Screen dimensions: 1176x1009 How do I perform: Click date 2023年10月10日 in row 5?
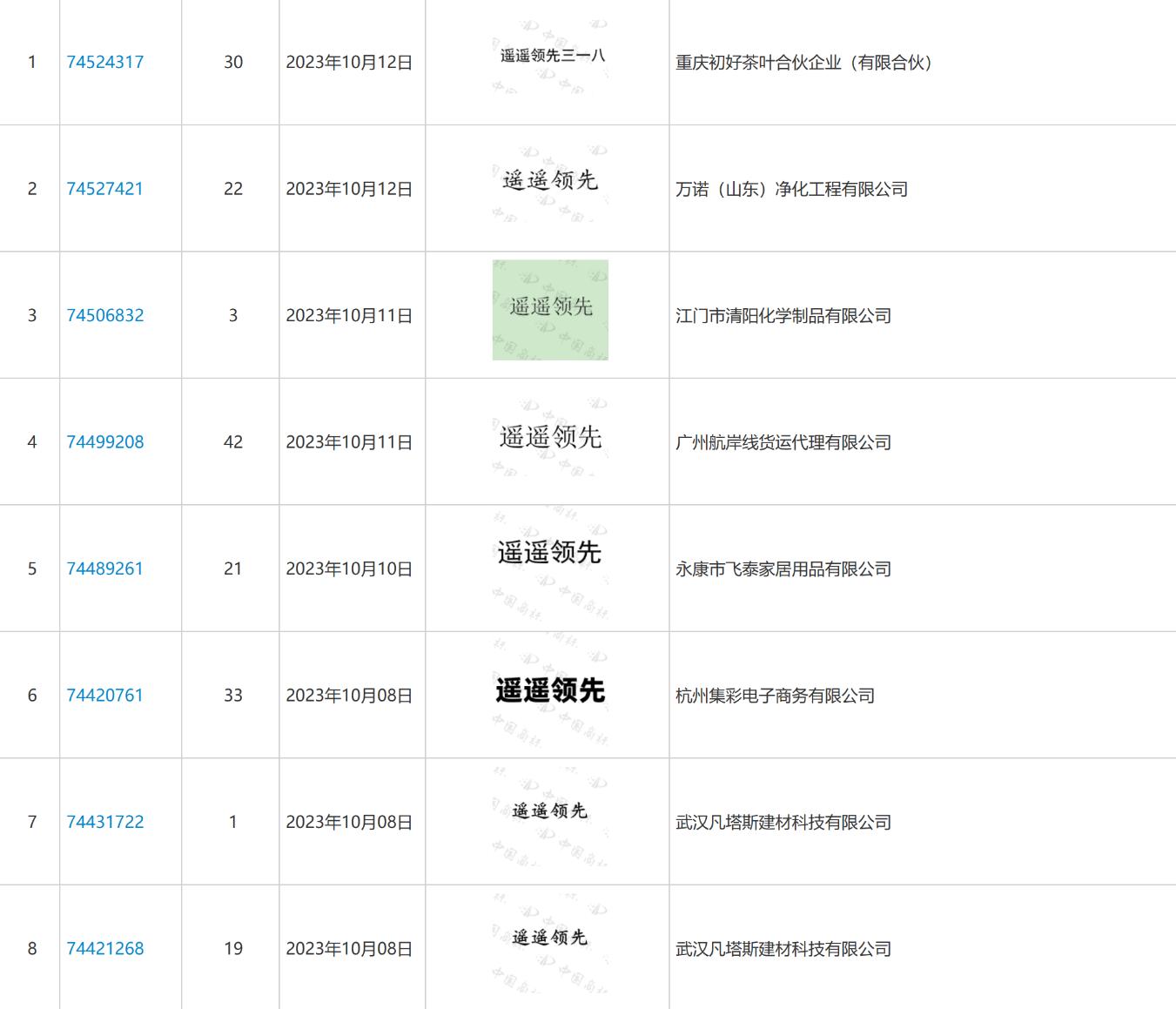(349, 568)
